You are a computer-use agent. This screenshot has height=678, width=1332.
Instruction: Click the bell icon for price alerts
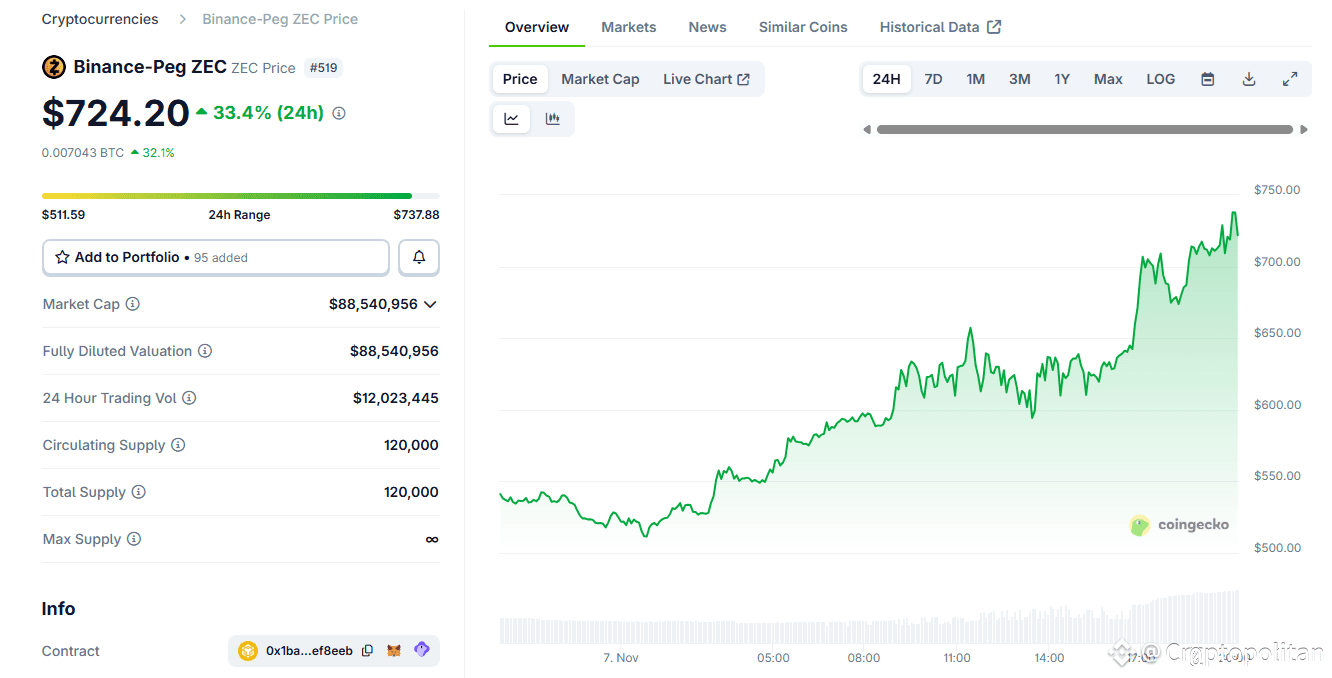(418, 257)
